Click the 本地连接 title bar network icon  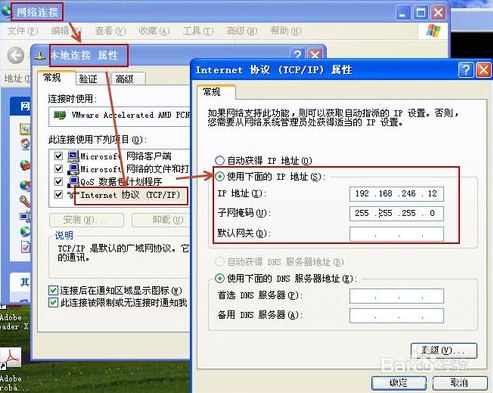click(x=41, y=56)
